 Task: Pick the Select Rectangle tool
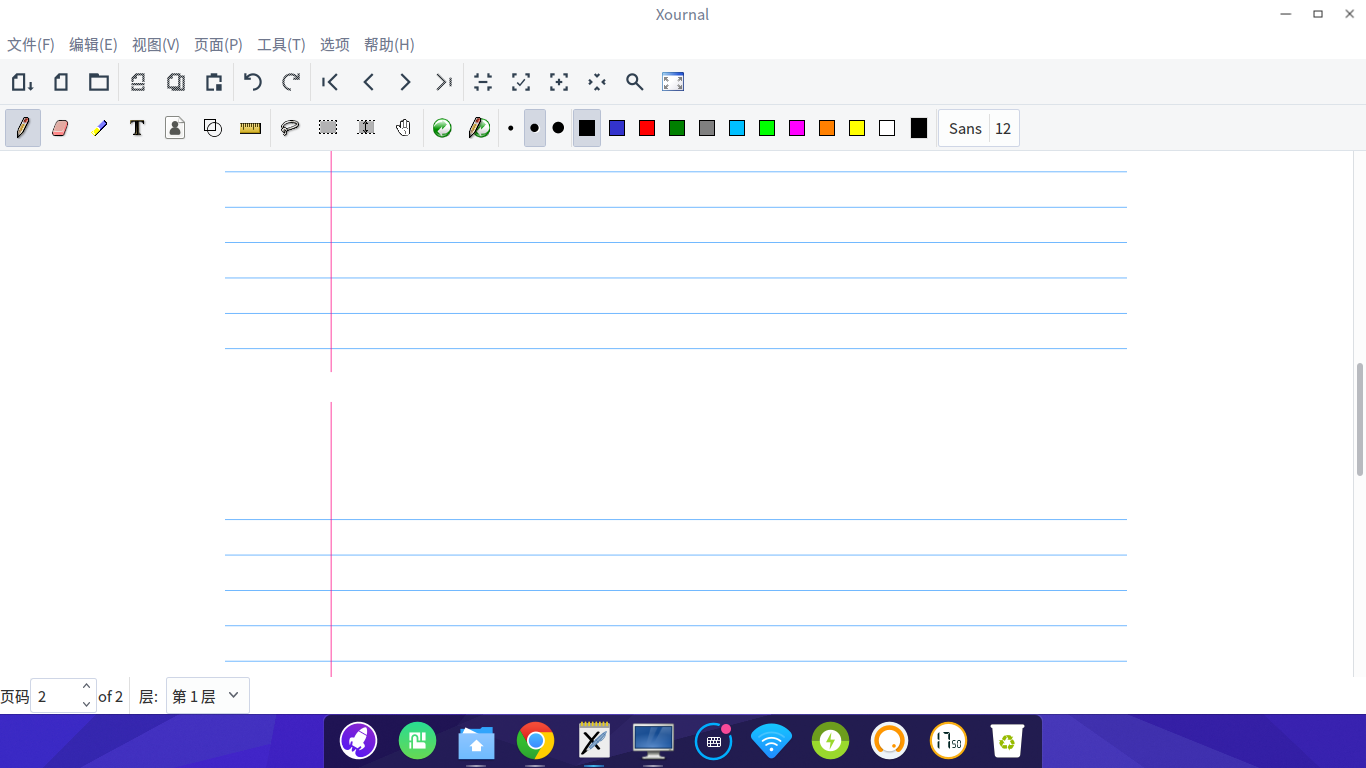[328, 128]
